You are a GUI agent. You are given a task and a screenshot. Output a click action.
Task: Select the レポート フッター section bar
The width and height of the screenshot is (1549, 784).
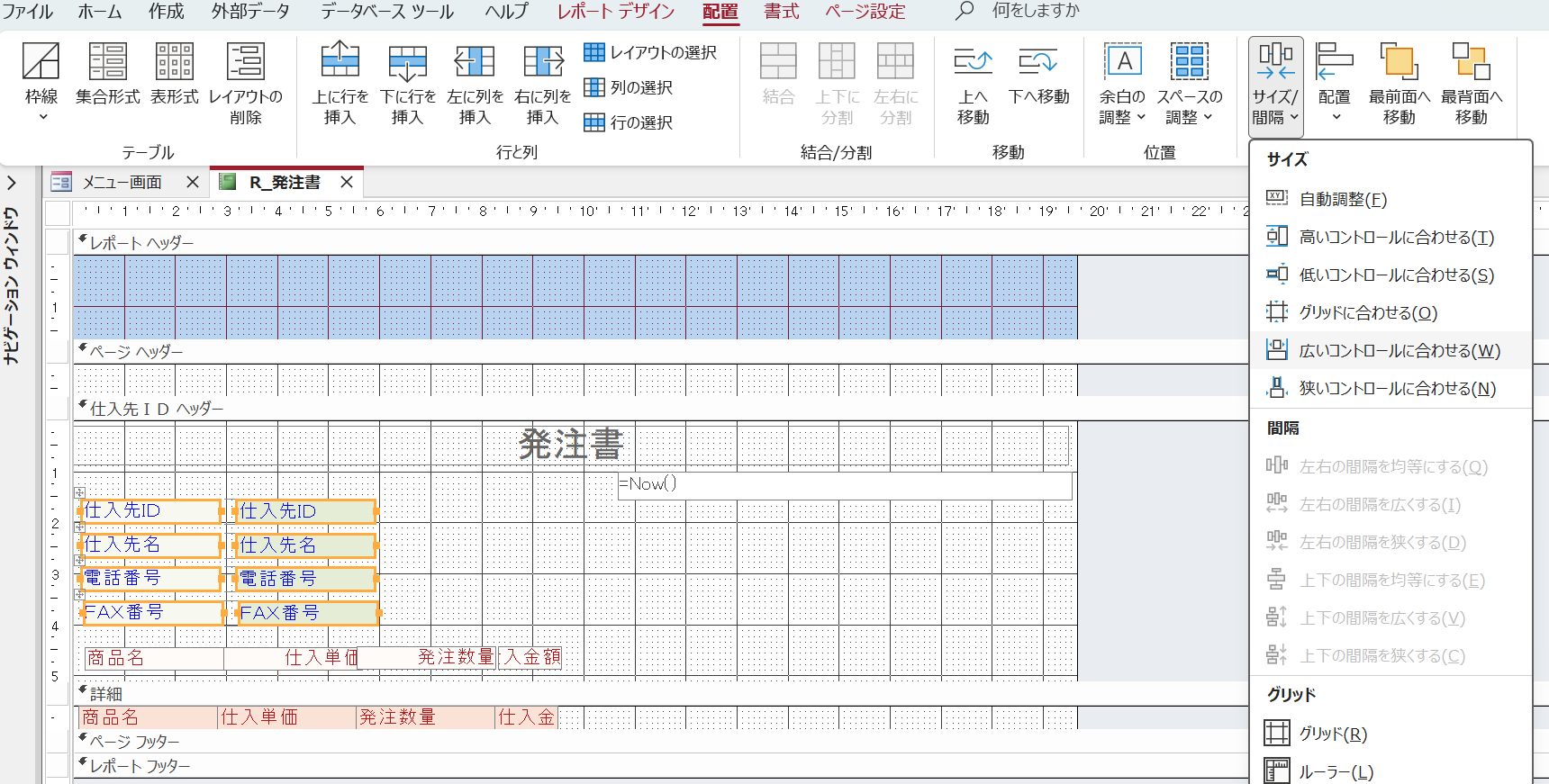coord(659,766)
